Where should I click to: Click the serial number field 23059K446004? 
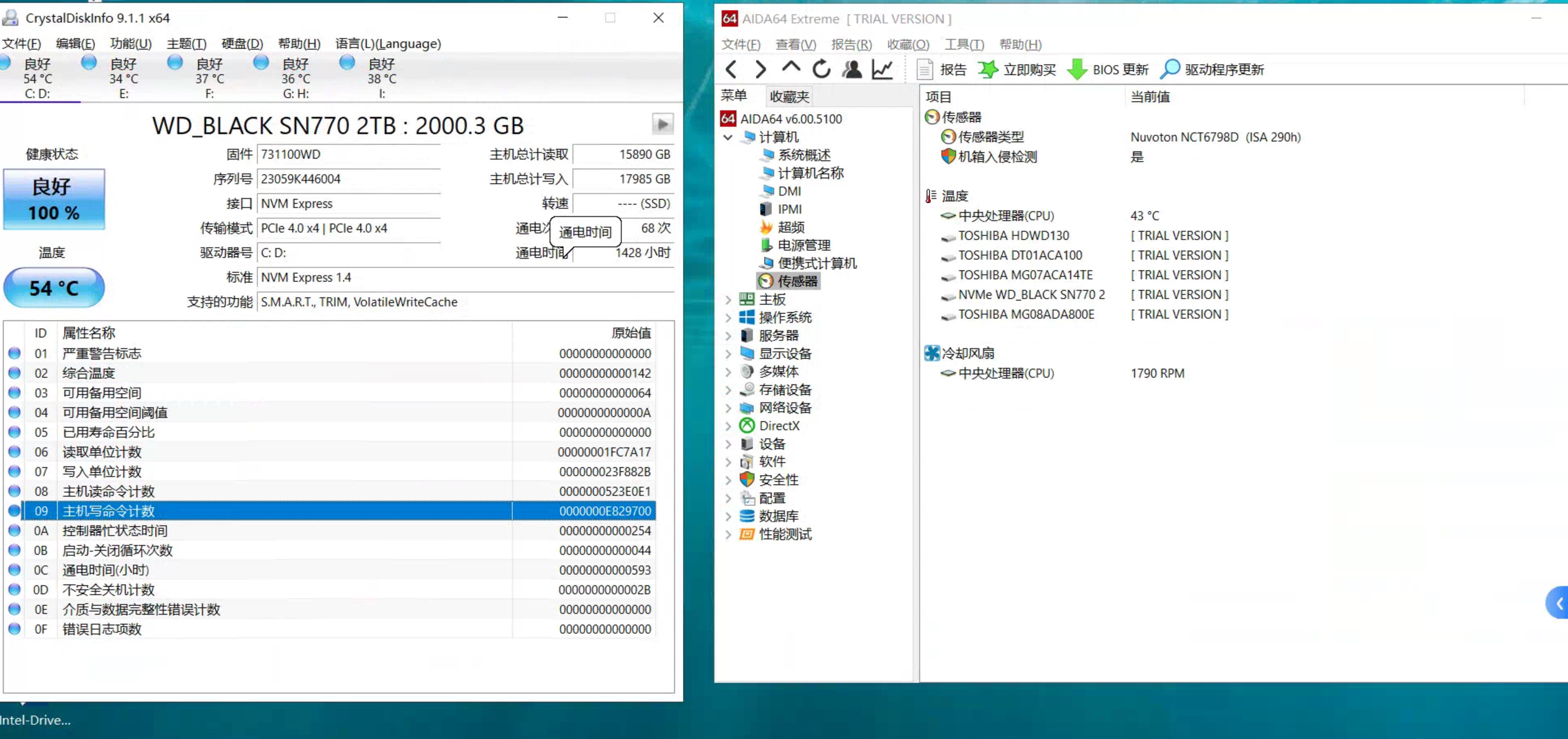tap(348, 179)
